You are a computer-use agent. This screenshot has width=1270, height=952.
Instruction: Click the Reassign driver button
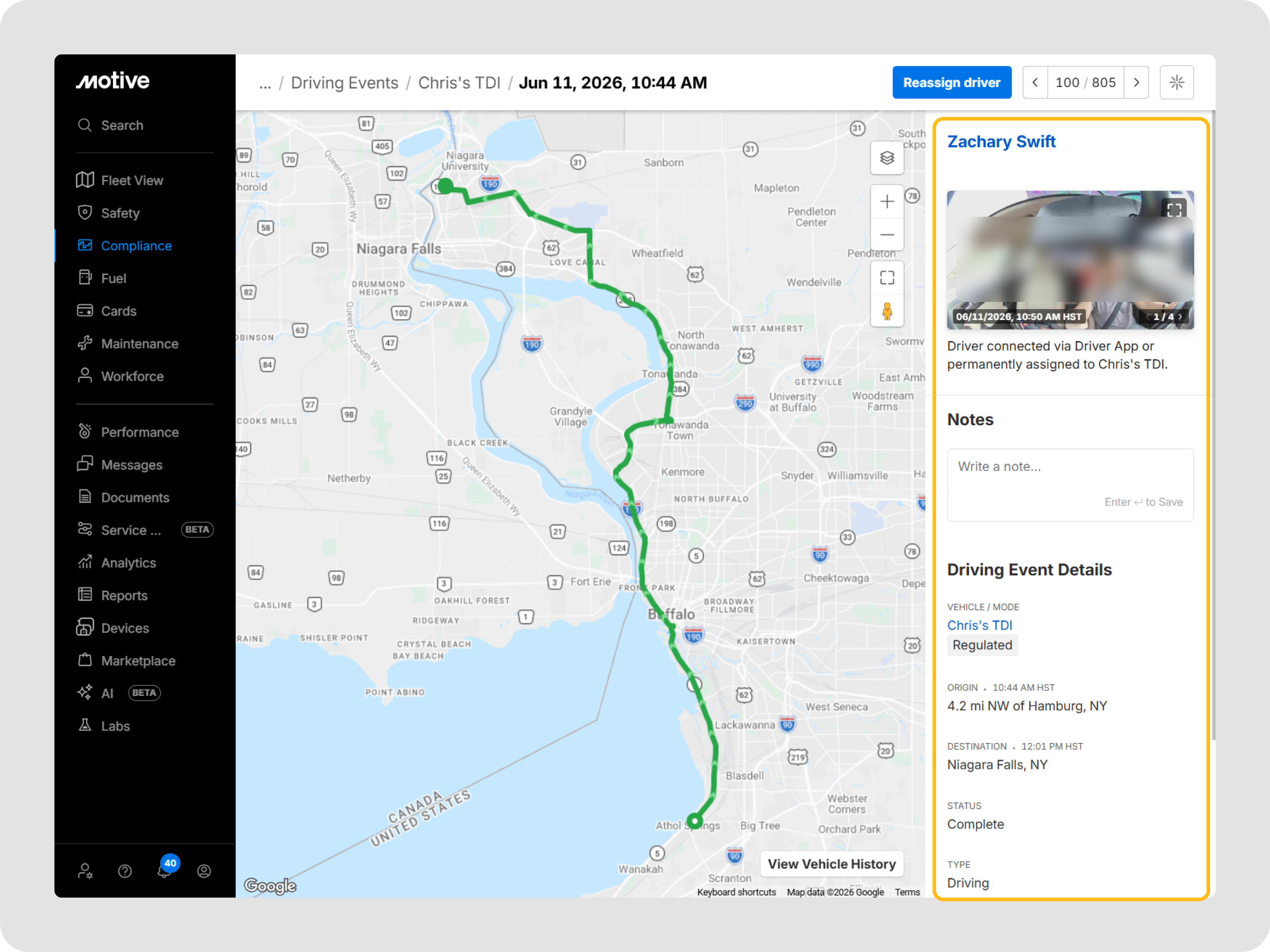[x=952, y=83]
